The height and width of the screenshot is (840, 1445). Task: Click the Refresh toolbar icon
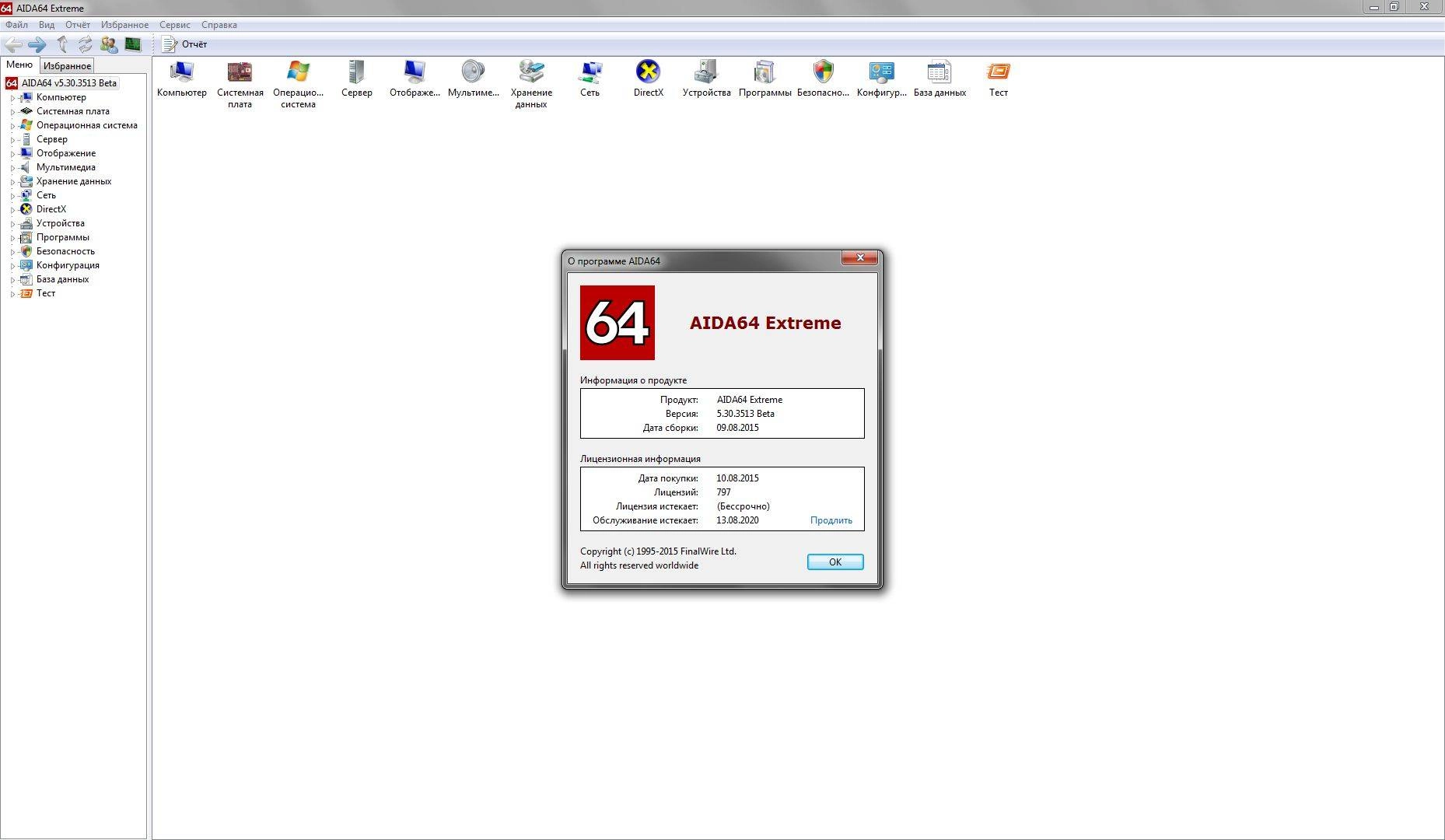point(86,44)
